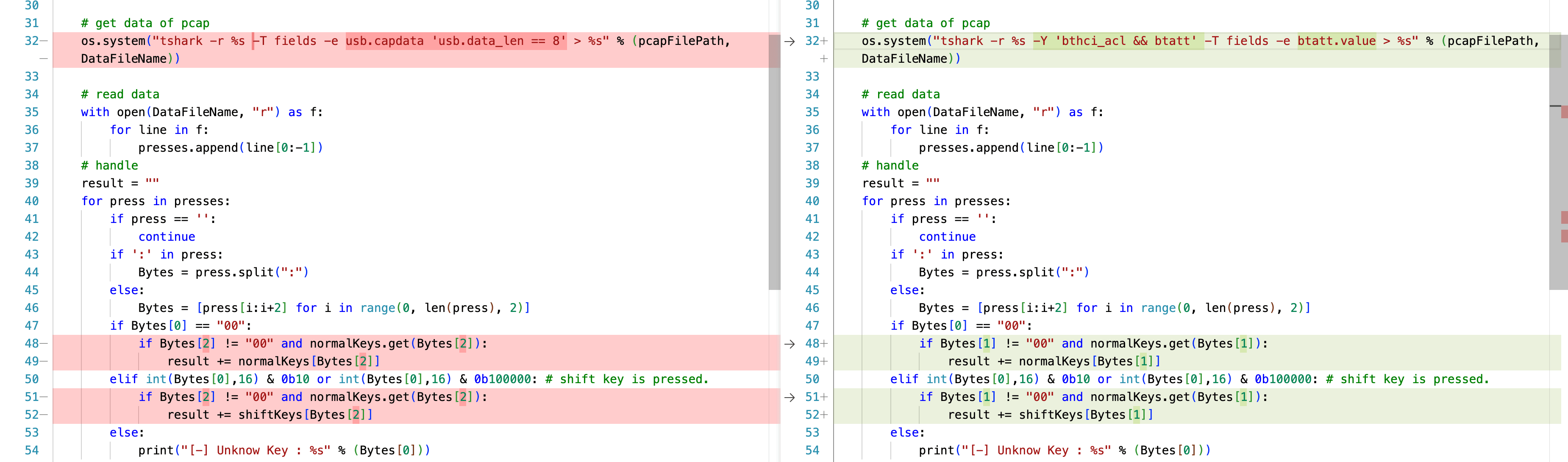Click '# get data of pcap' comment in left pane

pos(145,23)
